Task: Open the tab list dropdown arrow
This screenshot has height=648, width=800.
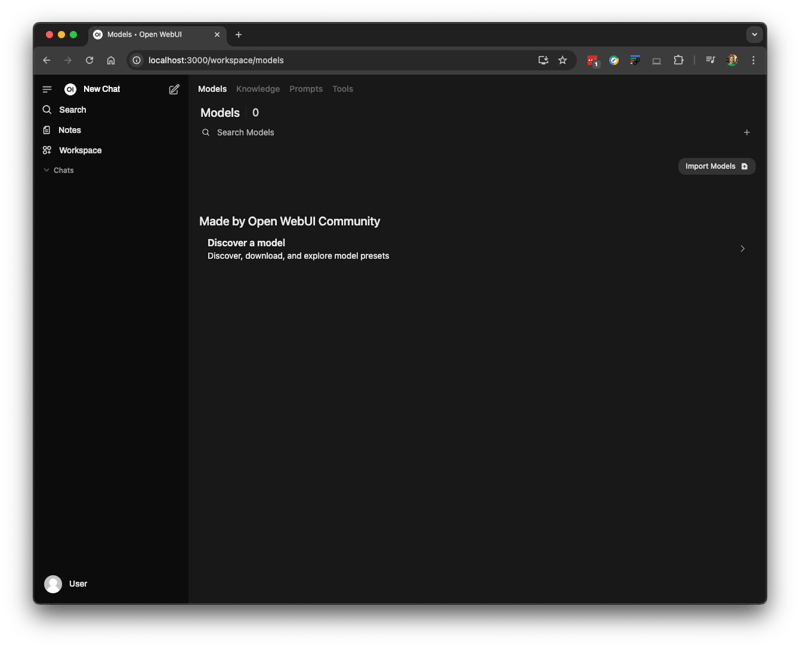Action: click(x=754, y=34)
